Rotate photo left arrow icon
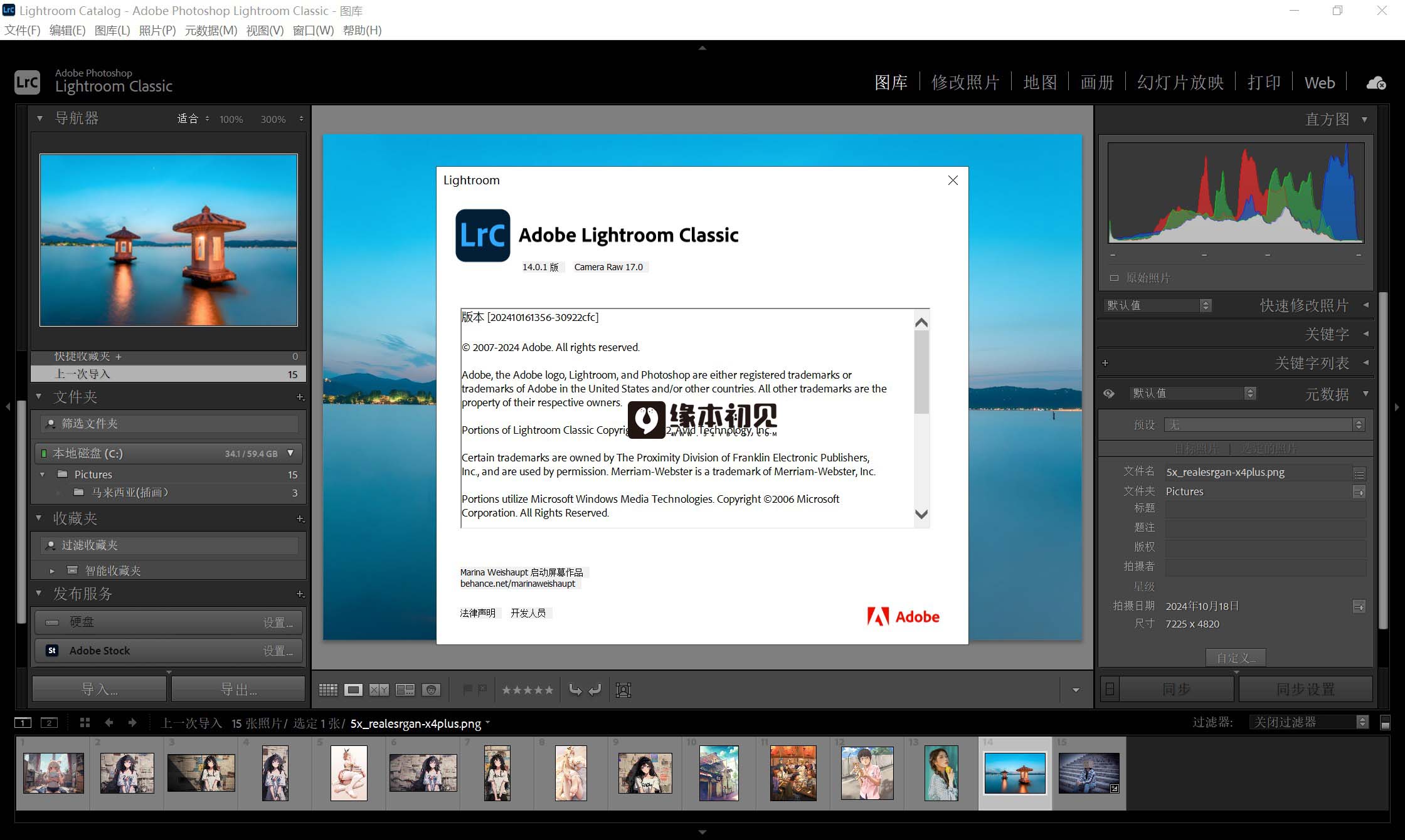 coord(575,690)
